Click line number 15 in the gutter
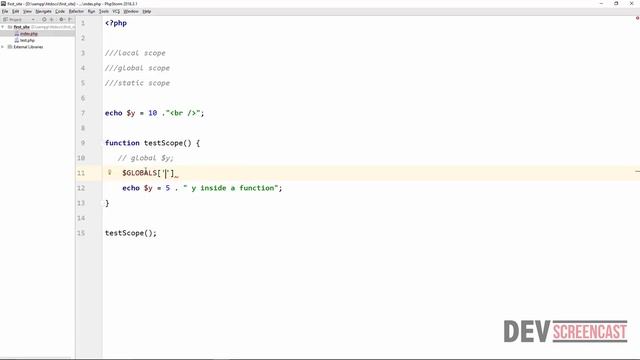 tap(81, 233)
